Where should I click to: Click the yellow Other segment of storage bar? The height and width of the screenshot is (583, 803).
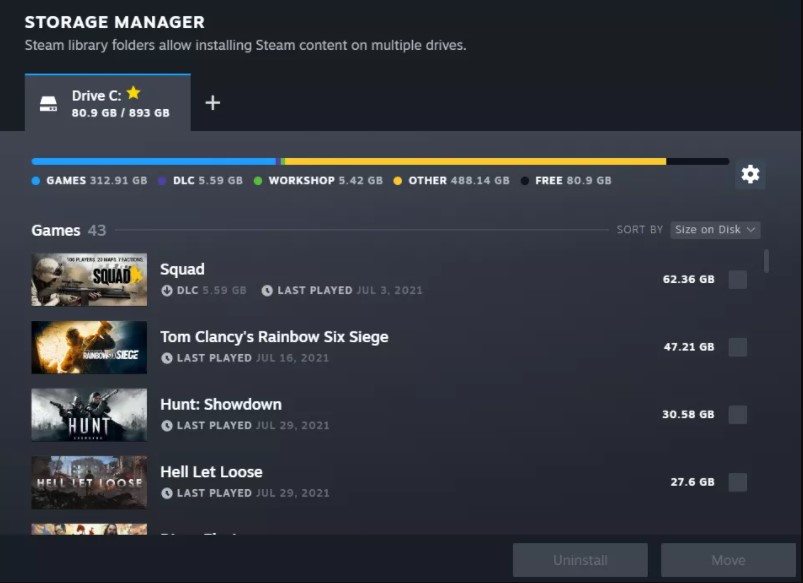[x=475, y=161]
